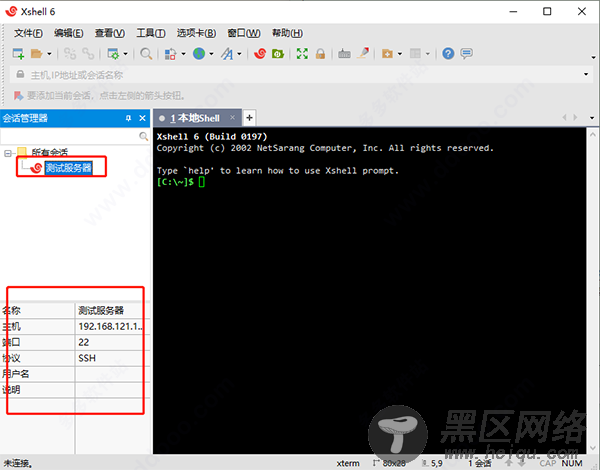Click the keyboard key-mapping toolbar icon
This screenshot has width=600, height=470.
(344, 54)
